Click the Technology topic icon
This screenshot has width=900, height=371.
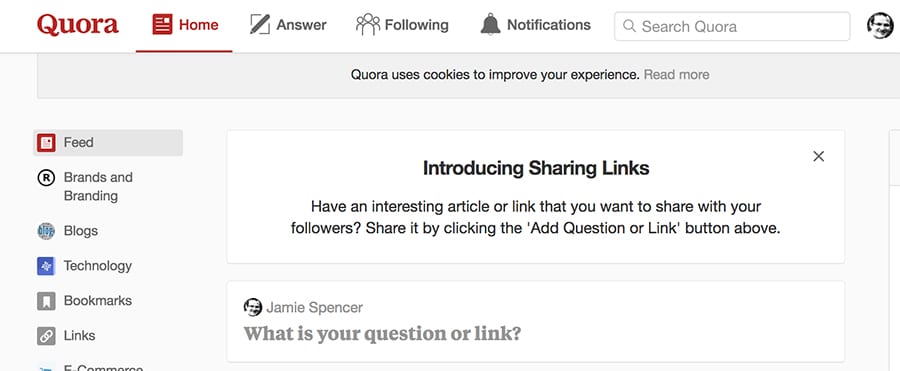click(x=46, y=266)
